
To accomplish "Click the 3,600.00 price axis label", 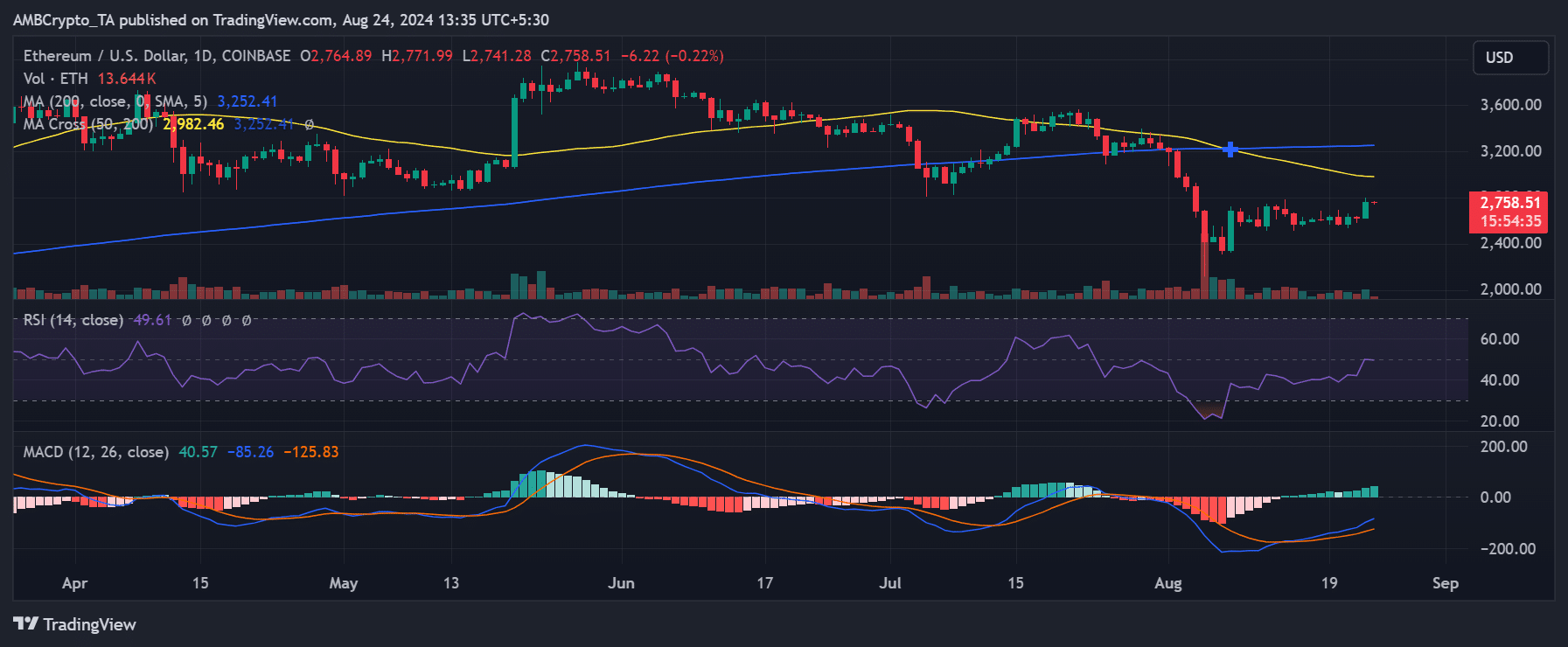I will (x=1510, y=105).
